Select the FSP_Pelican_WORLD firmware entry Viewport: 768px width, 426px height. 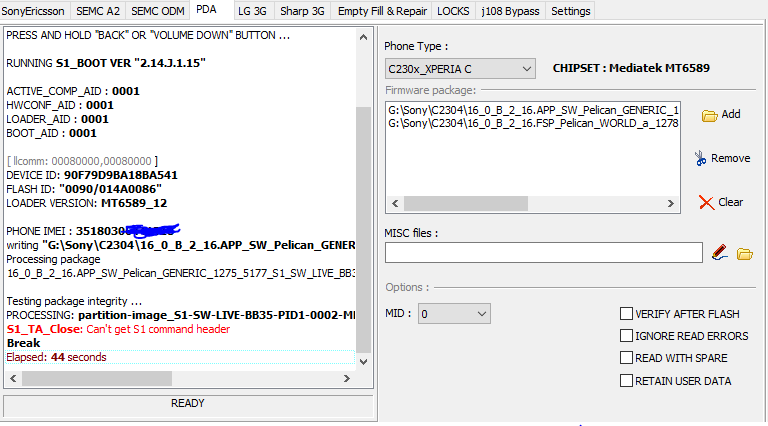coord(533,123)
